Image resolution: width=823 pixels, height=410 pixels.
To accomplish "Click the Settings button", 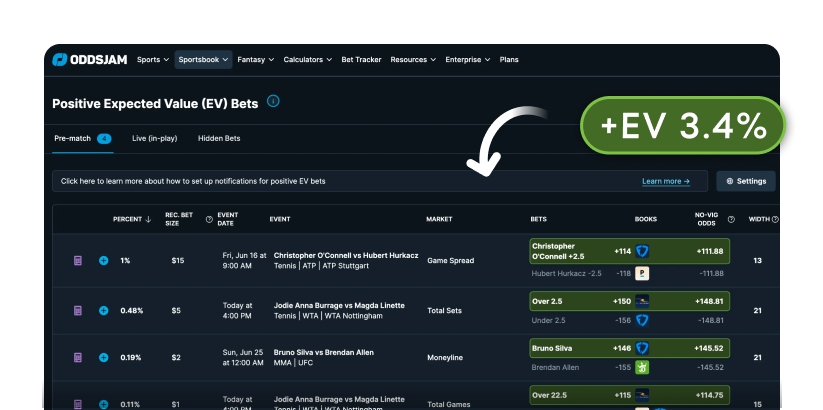I will pos(745,181).
